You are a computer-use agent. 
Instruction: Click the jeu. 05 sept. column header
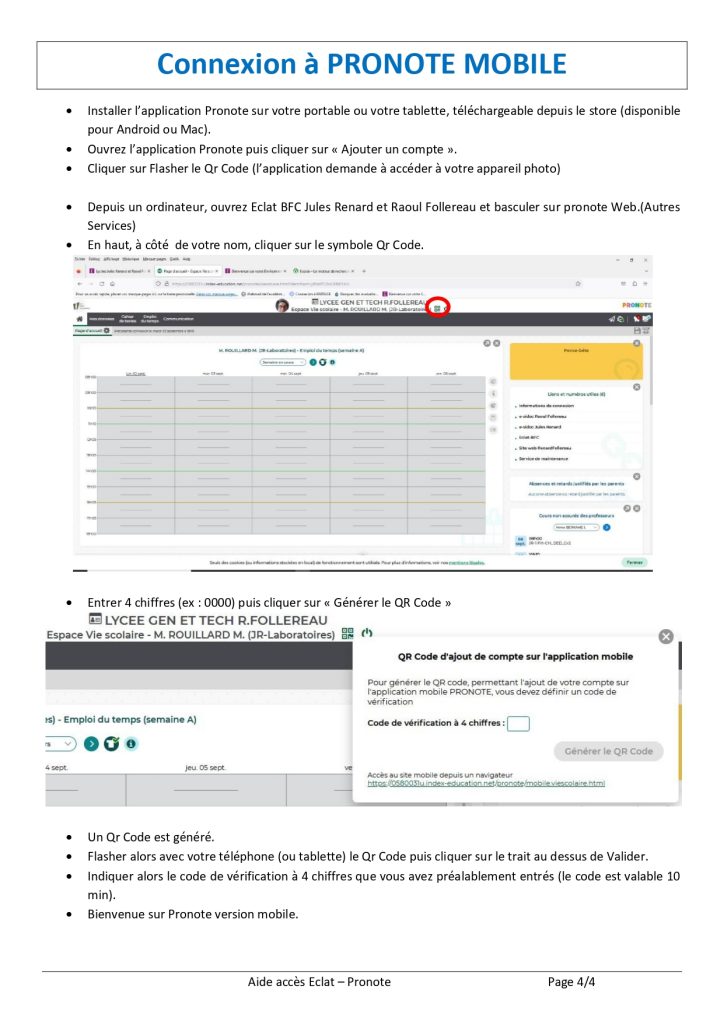click(x=205, y=767)
